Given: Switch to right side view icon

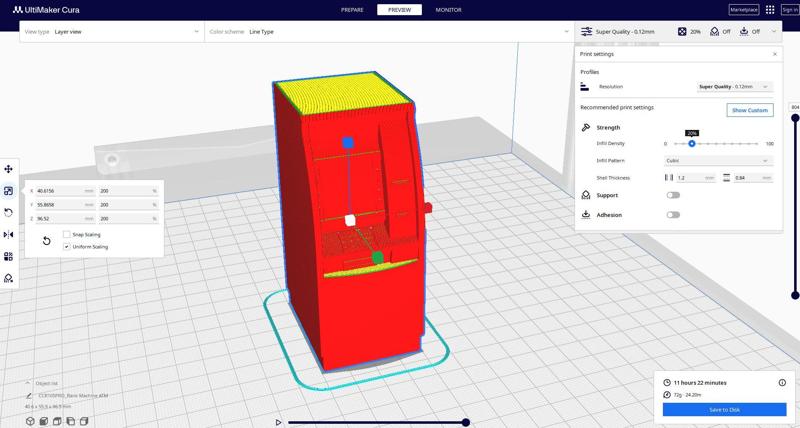Looking at the screenshot, I should (84, 421).
